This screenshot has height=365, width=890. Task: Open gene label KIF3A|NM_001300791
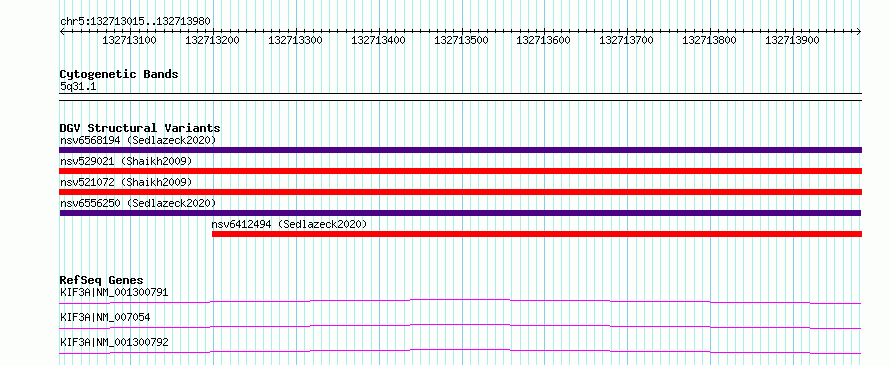click(x=114, y=293)
